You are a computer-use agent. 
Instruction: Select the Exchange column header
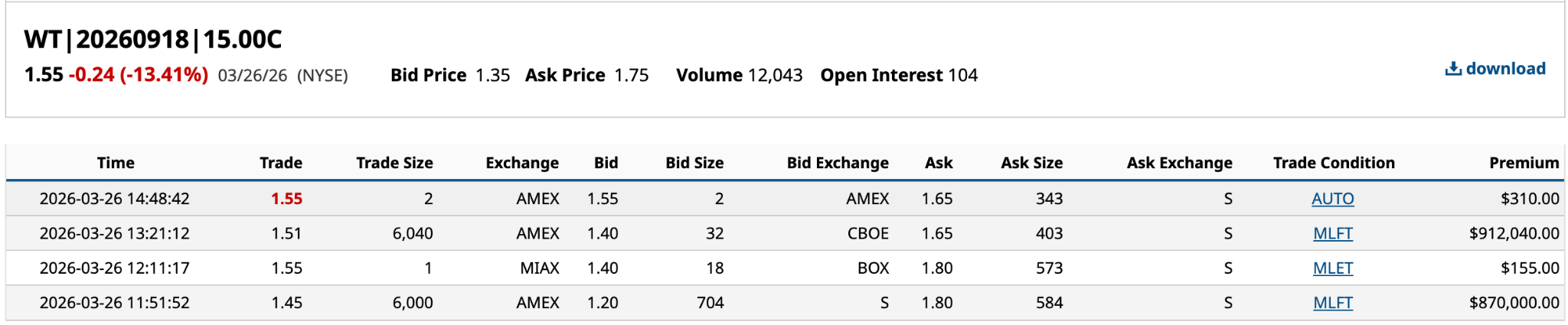point(521,163)
